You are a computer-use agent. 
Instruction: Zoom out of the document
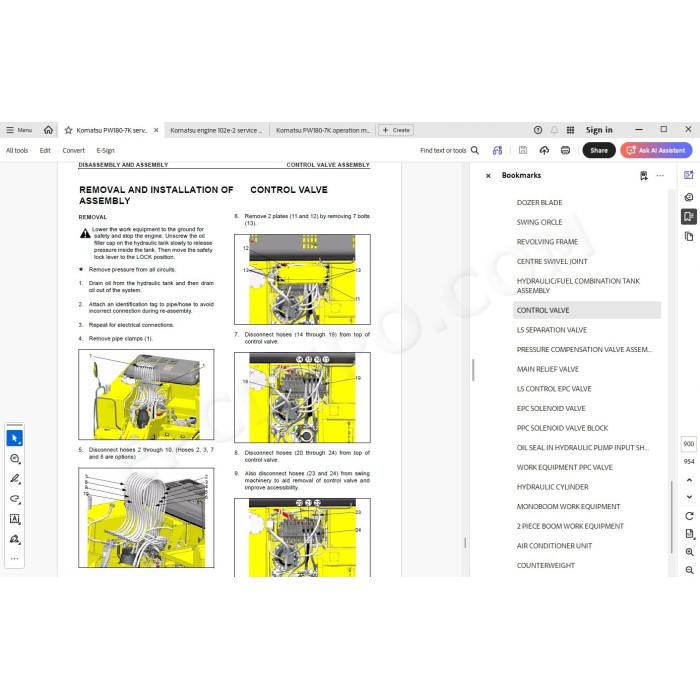[x=689, y=571]
